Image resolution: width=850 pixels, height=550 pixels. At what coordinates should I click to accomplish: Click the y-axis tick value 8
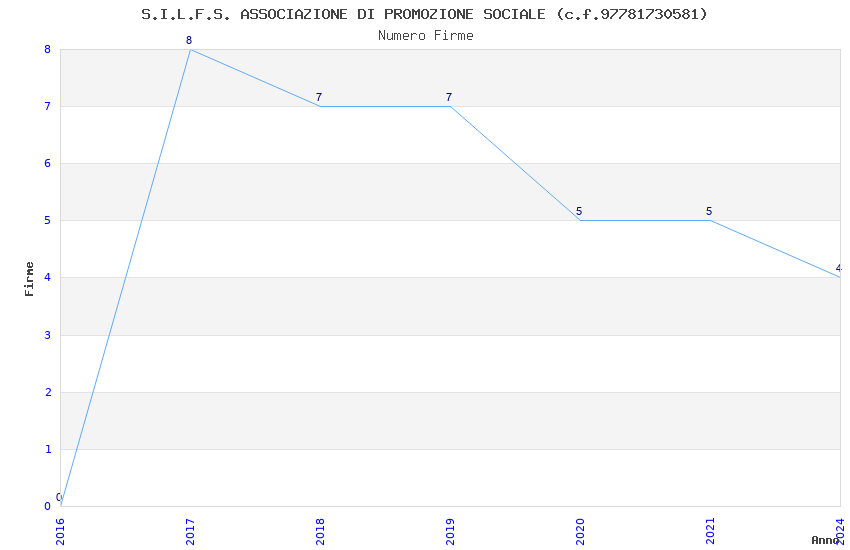click(48, 49)
